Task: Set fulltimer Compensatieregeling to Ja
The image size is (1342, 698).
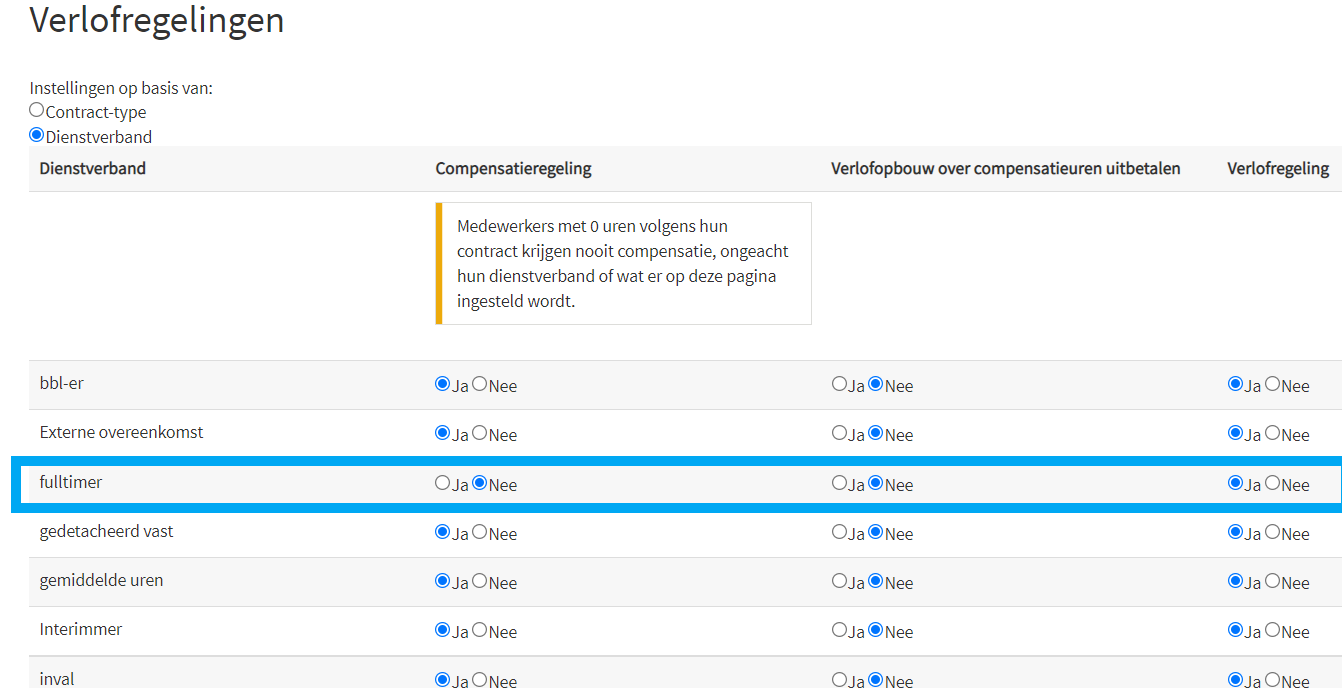Action: [x=443, y=483]
